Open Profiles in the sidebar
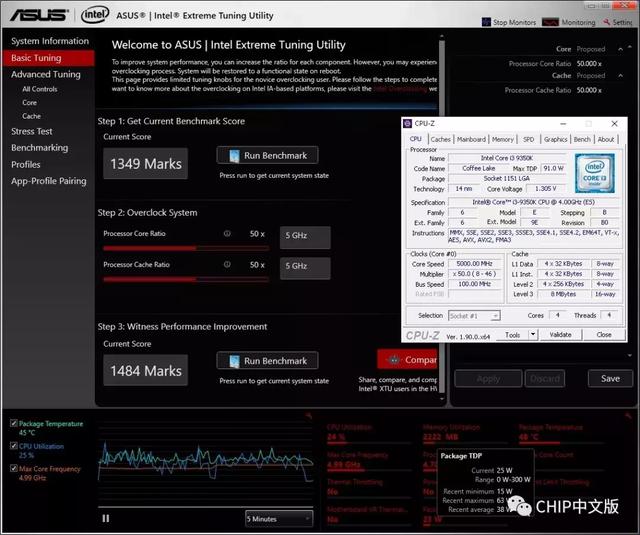The width and height of the screenshot is (640, 535). click(26, 164)
